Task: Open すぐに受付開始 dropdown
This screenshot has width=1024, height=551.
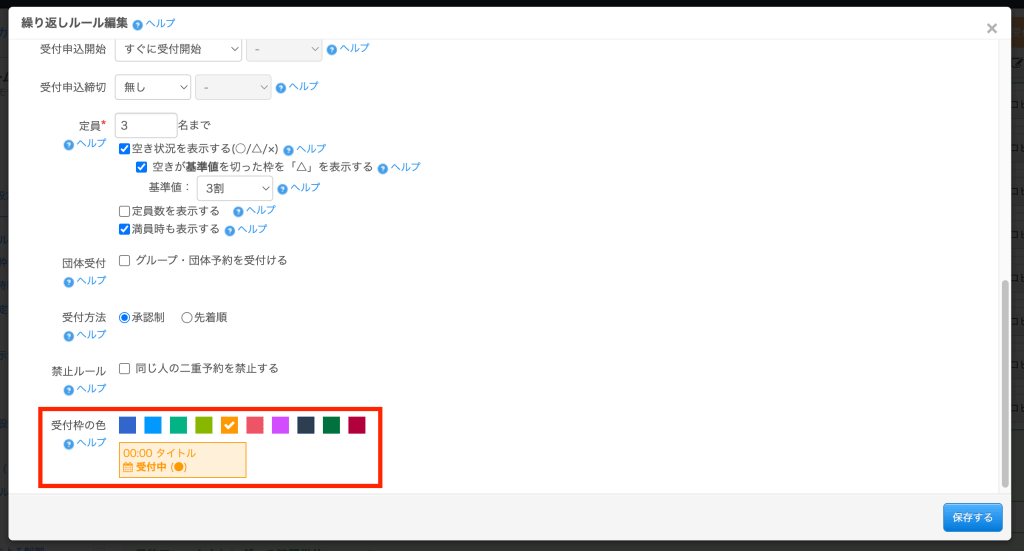Action: (179, 49)
